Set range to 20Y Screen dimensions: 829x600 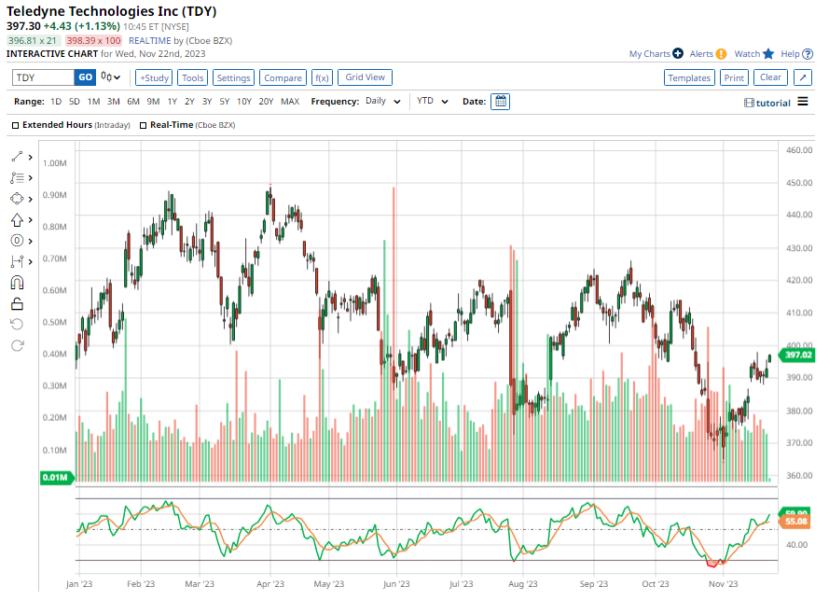point(266,101)
